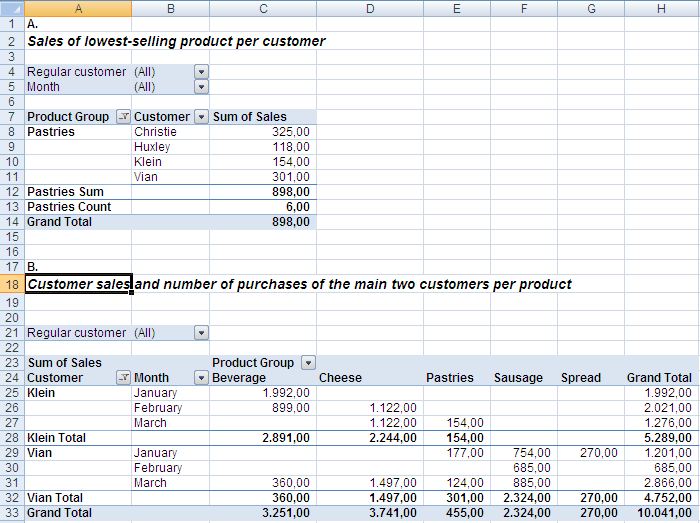Screen dimensions: 700x523
Task: Select column C header
Action: [x=263, y=8]
